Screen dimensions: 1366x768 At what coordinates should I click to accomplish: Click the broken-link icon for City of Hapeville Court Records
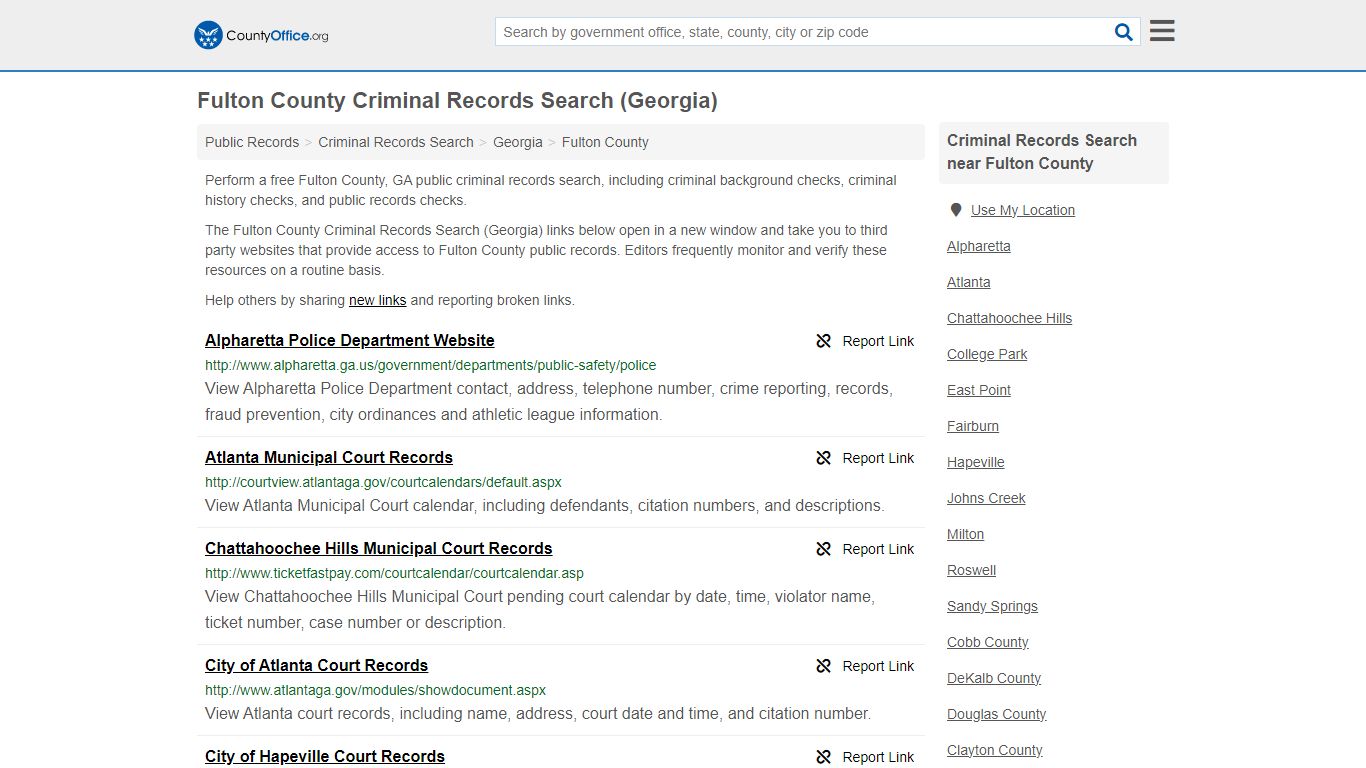(824, 757)
